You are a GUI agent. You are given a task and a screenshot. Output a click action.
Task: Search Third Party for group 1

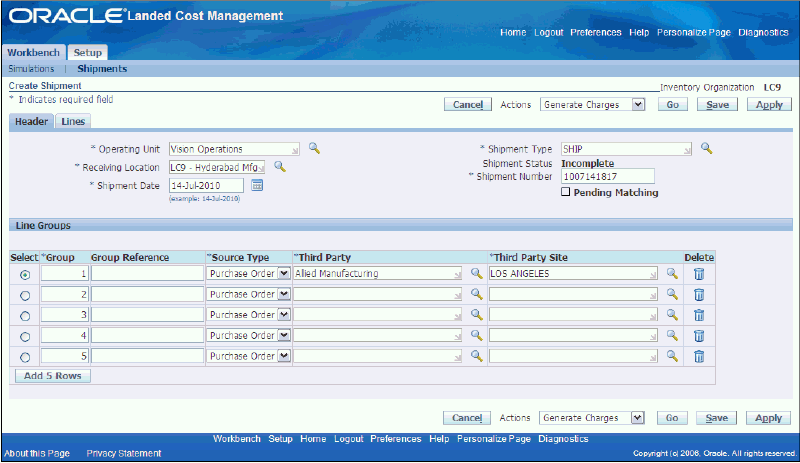(477, 273)
